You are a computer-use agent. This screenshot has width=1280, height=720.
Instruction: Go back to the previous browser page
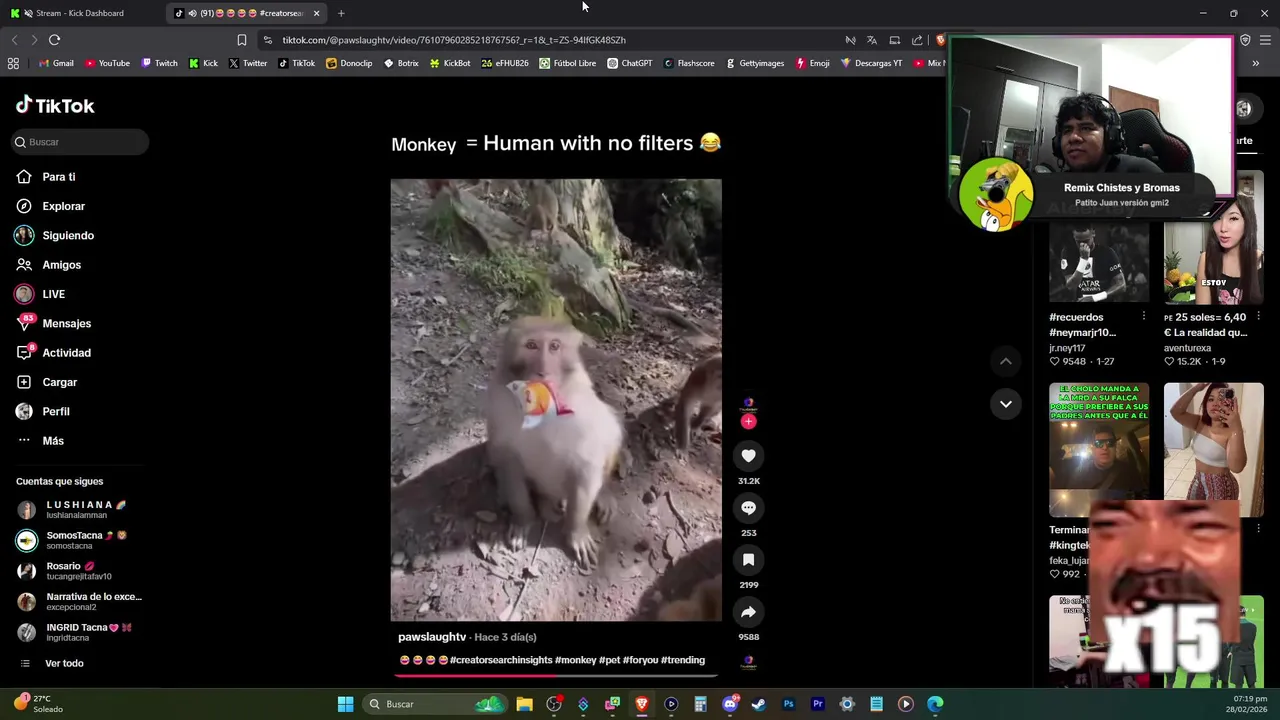click(14, 40)
